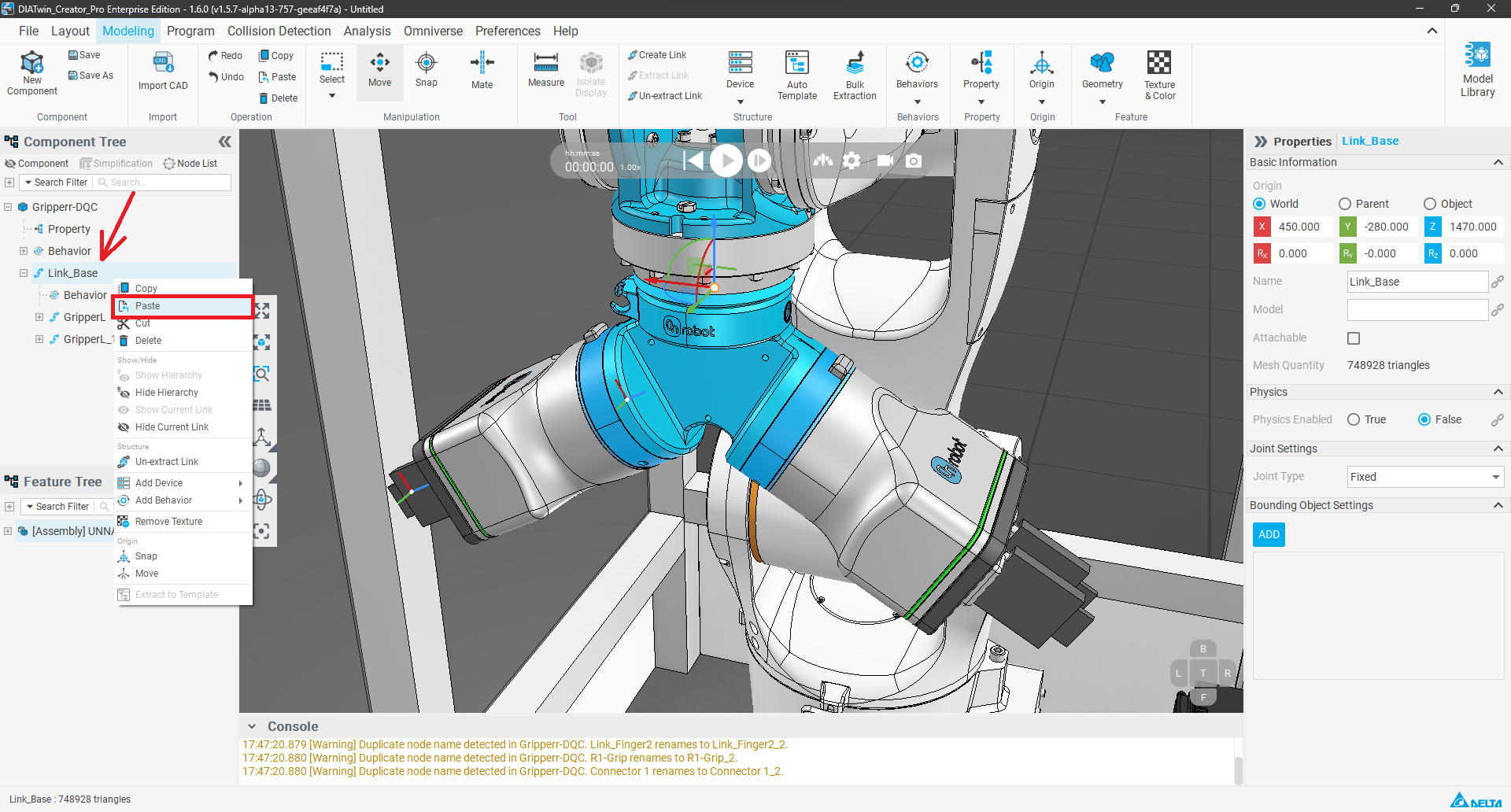
Task: Collapse the Joint Settings section
Action: click(1498, 448)
